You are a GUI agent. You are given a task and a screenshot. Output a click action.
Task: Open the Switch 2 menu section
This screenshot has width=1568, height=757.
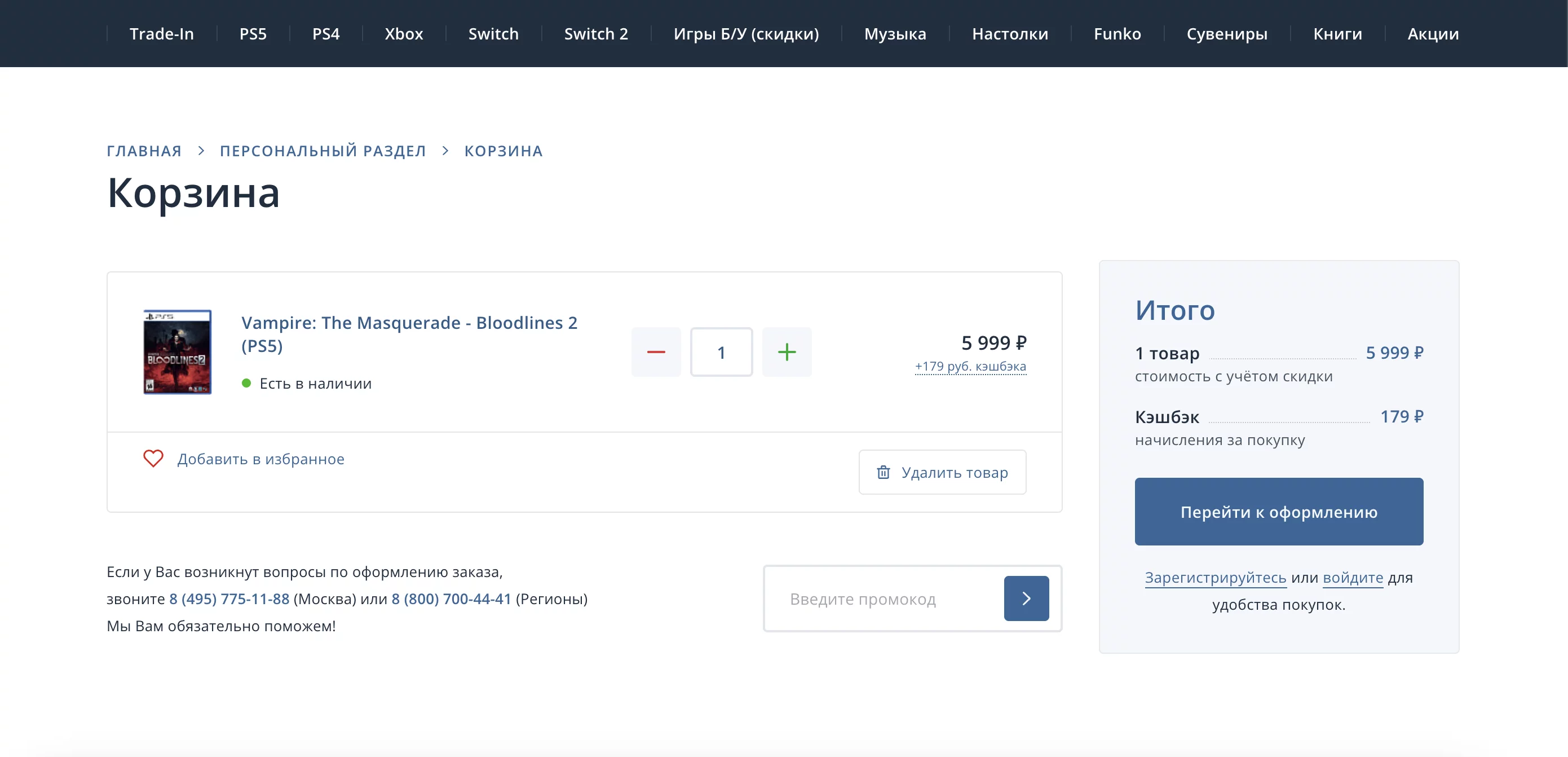[595, 33]
